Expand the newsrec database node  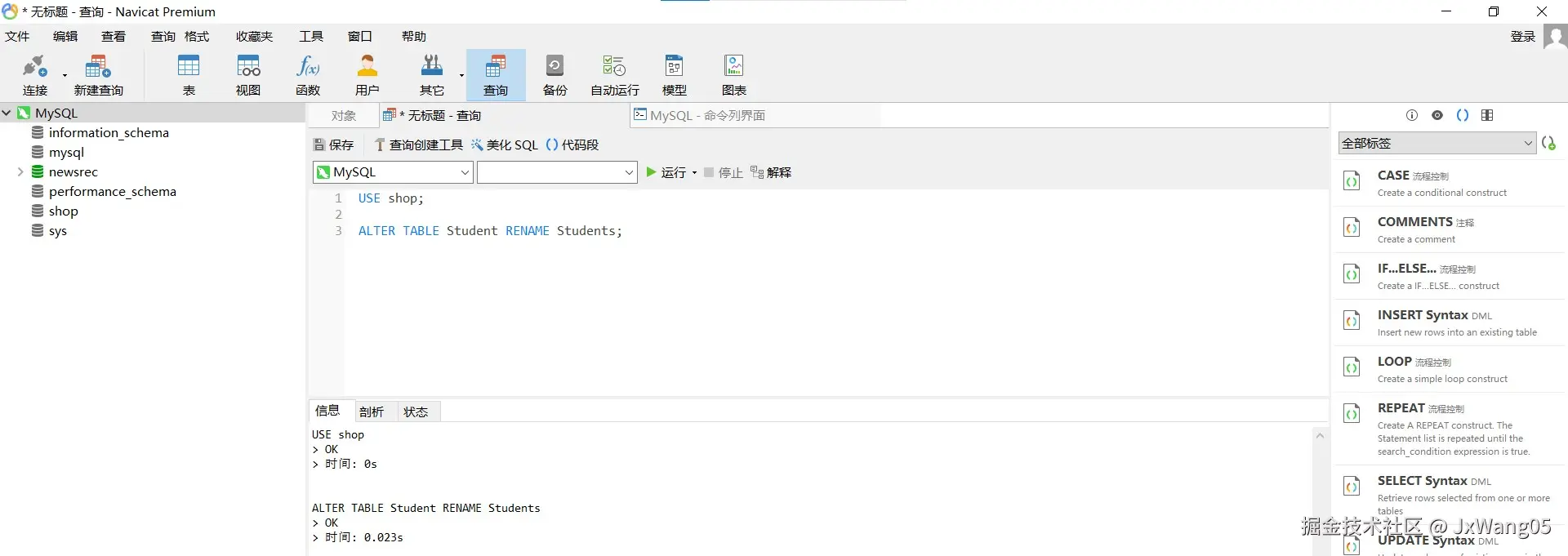[20, 171]
